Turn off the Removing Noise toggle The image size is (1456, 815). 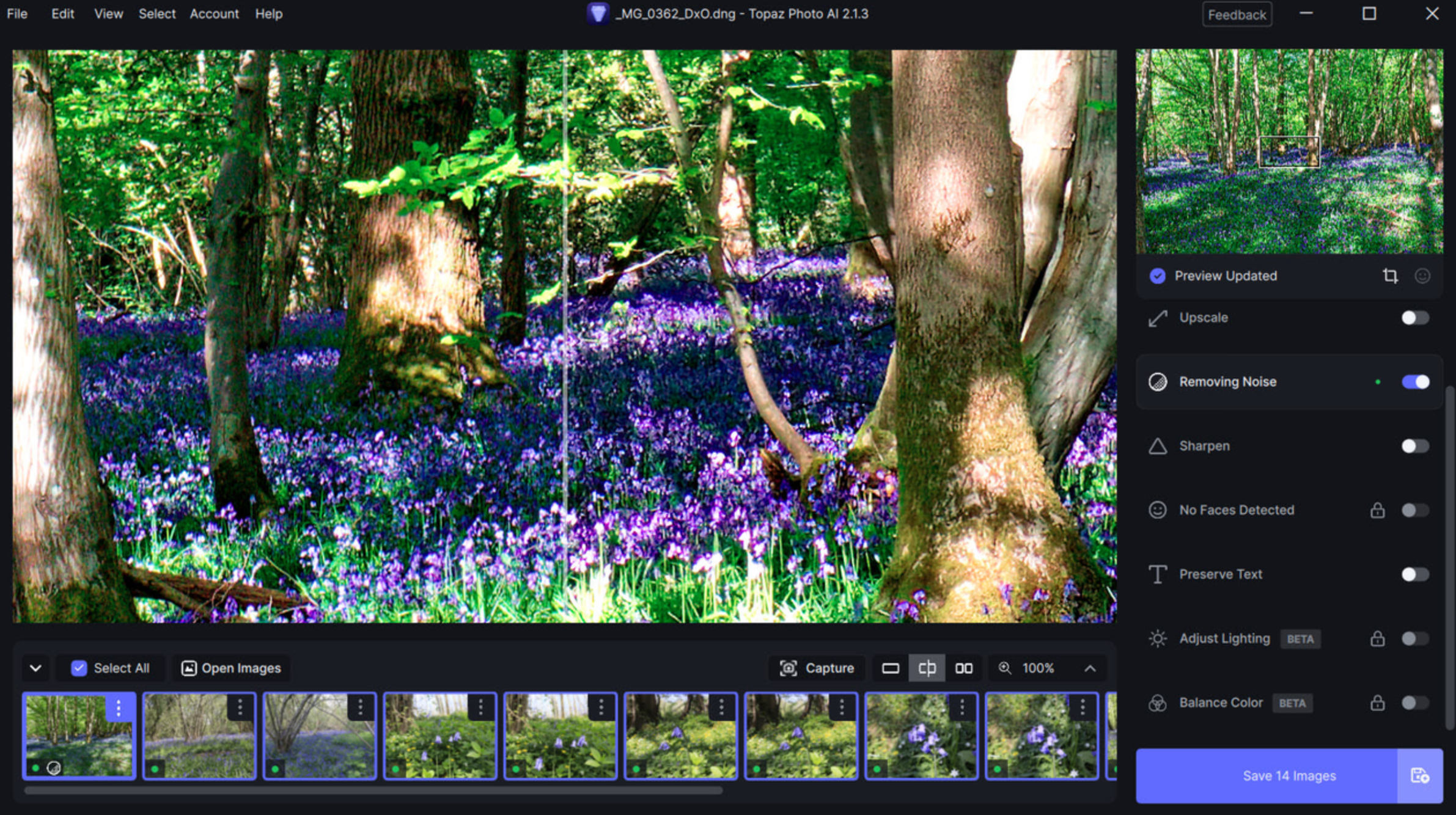point(1414,382)
